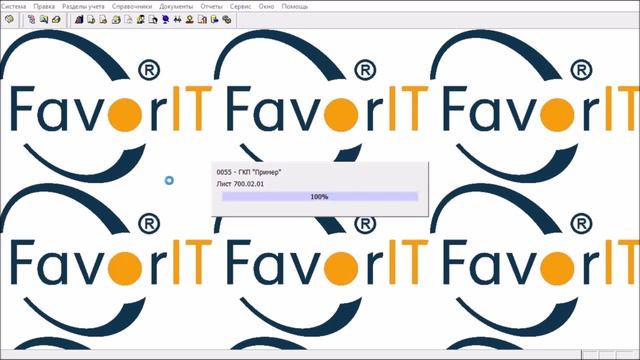Image resolution: width=640 pixels, height=360 pixels.
Task: Open the Окно menu
Action: [266, 7]
